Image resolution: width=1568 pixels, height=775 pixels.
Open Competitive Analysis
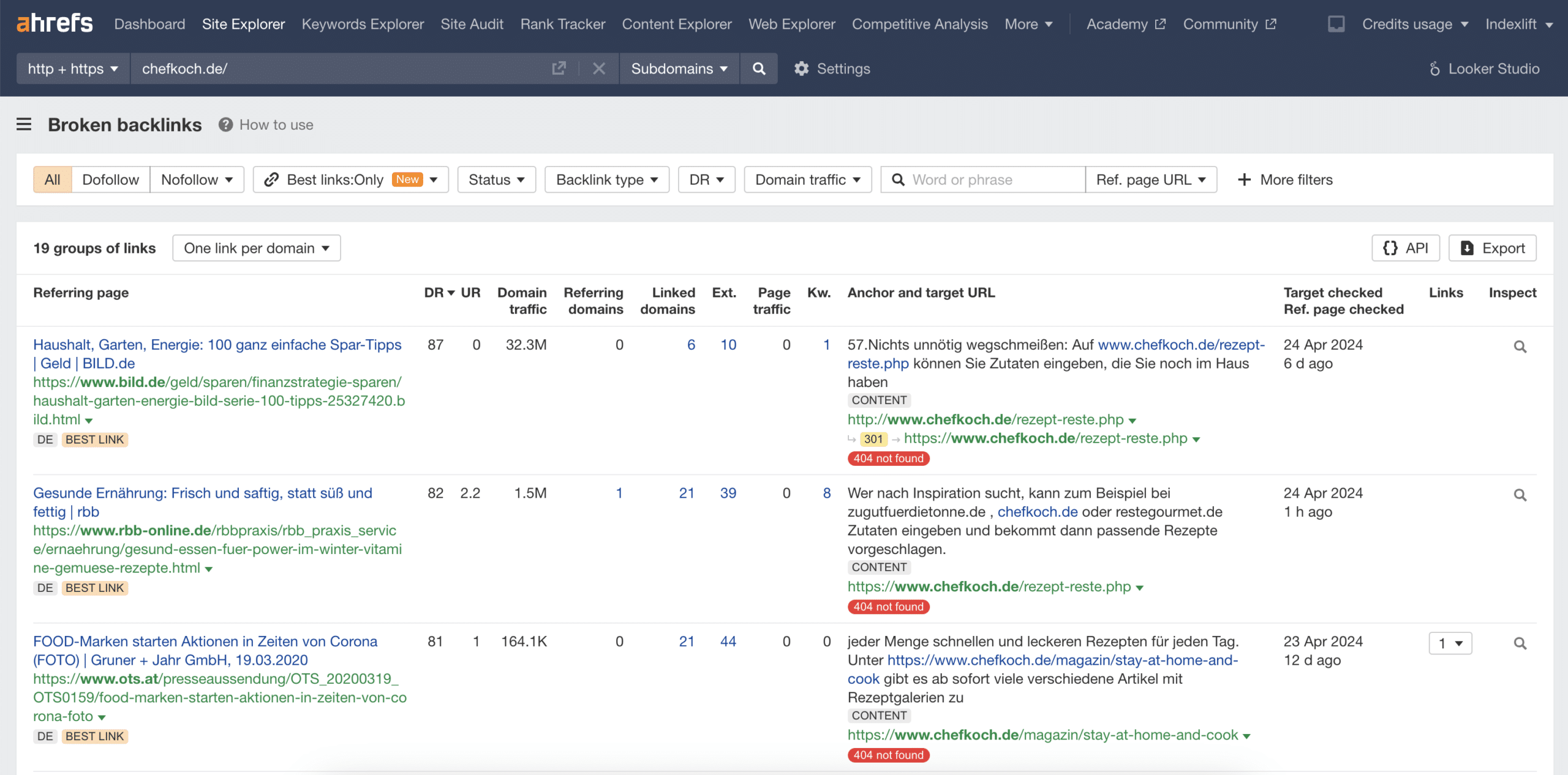coord(919,24)
